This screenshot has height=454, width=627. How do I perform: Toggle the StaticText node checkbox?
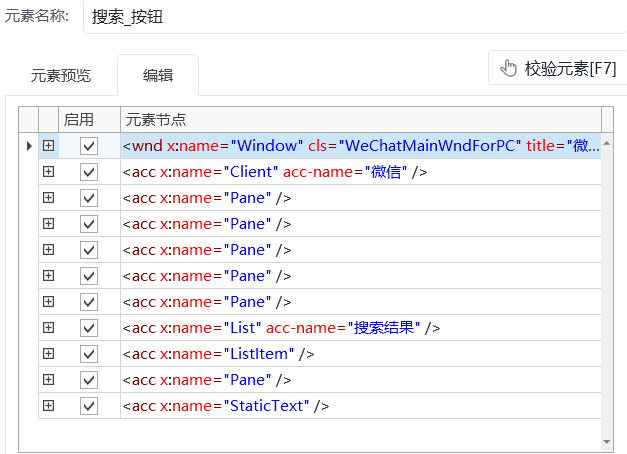89,406
